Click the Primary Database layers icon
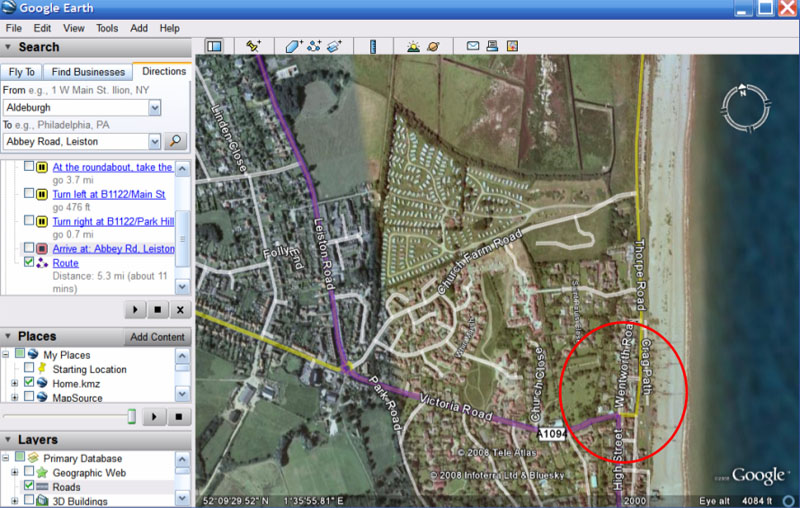This screenshot has width=800, height=508. 33,458
